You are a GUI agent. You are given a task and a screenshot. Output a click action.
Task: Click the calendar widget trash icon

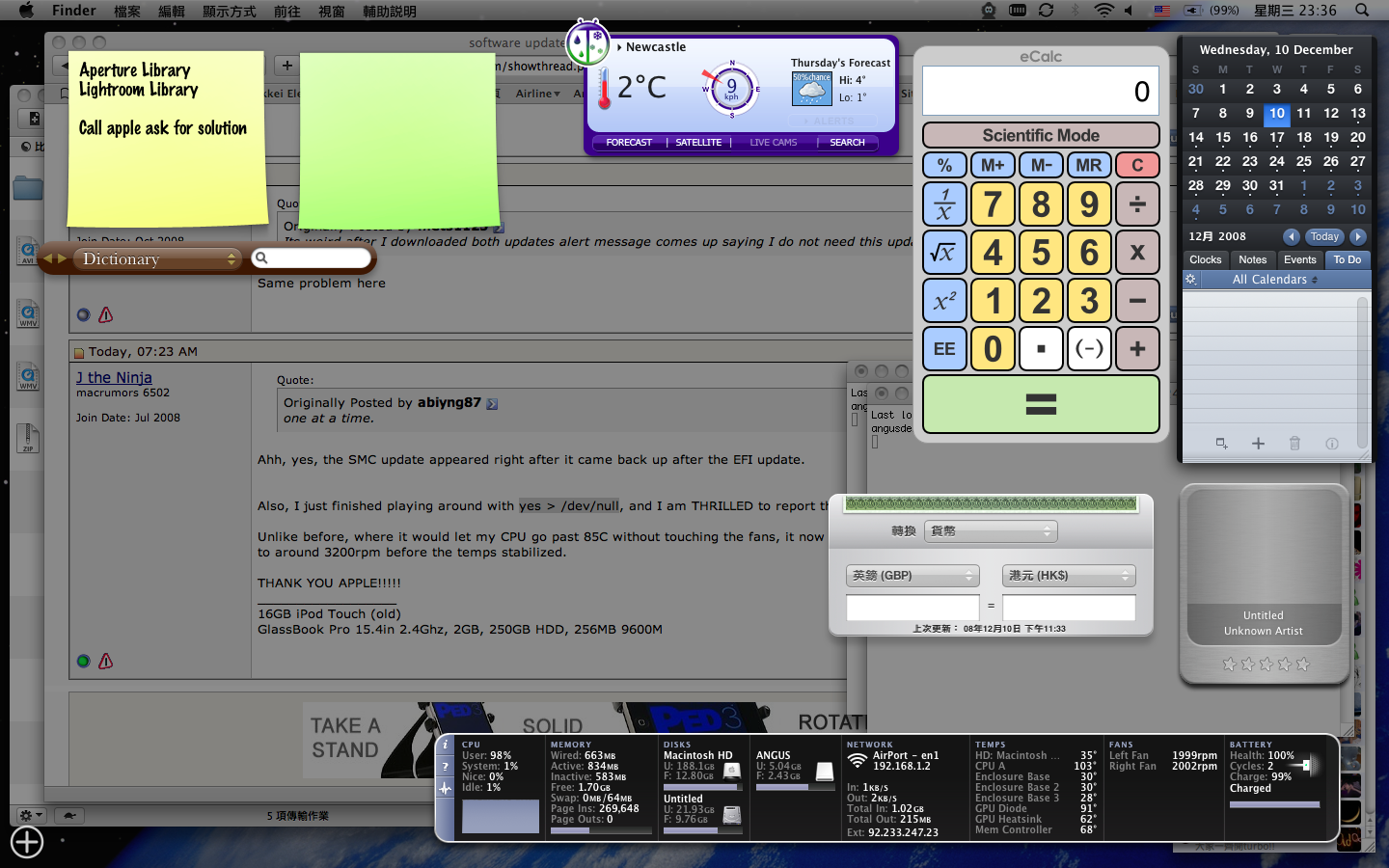coord(1294,444)
